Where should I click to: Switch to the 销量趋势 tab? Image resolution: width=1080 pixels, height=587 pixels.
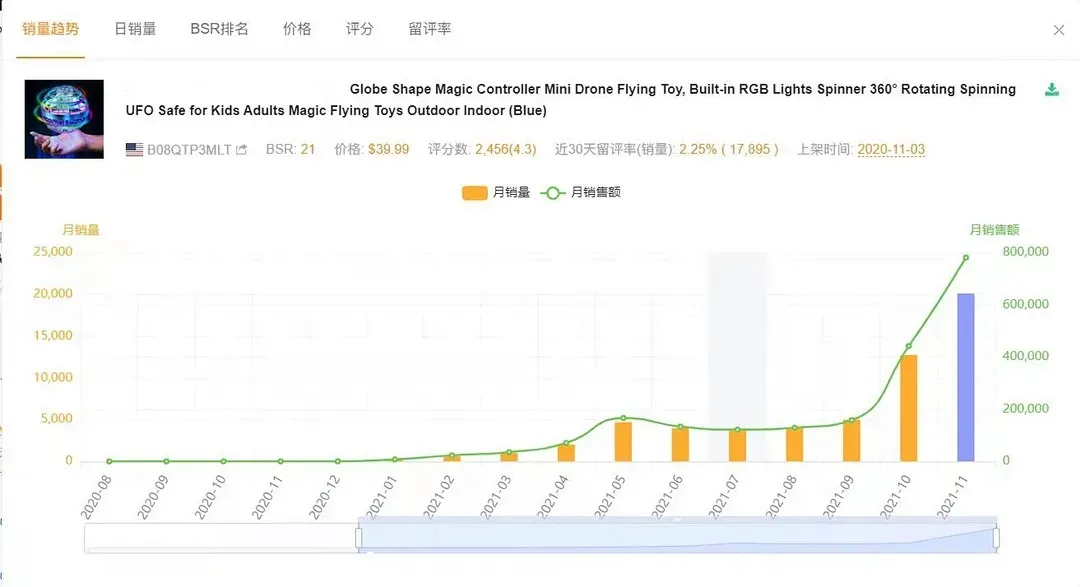click(50, 29)
